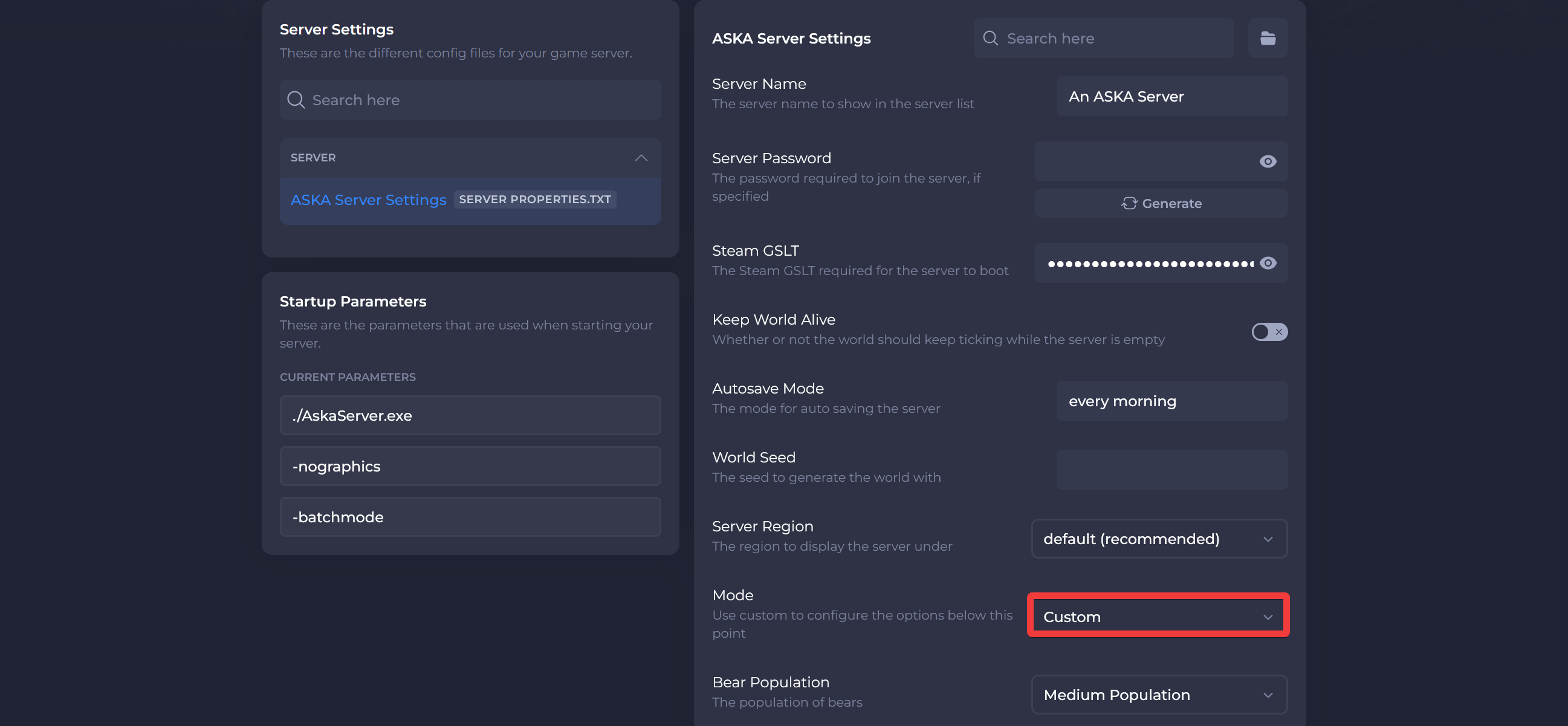This screenshot has height=726, width=1568.
Task: Click the CURRENT PARAMETERS heading
Action: [348, 377]
